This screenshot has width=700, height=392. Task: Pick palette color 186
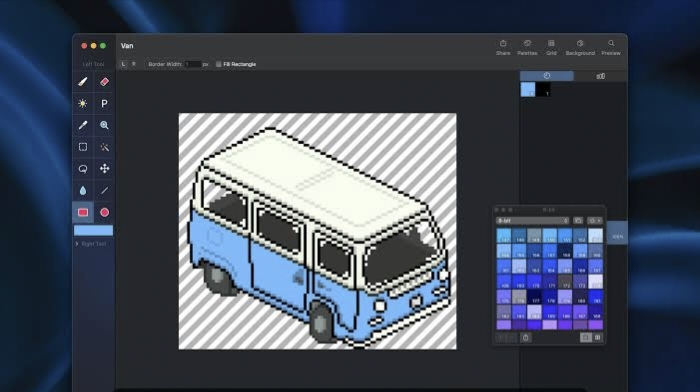pos(565,312)
